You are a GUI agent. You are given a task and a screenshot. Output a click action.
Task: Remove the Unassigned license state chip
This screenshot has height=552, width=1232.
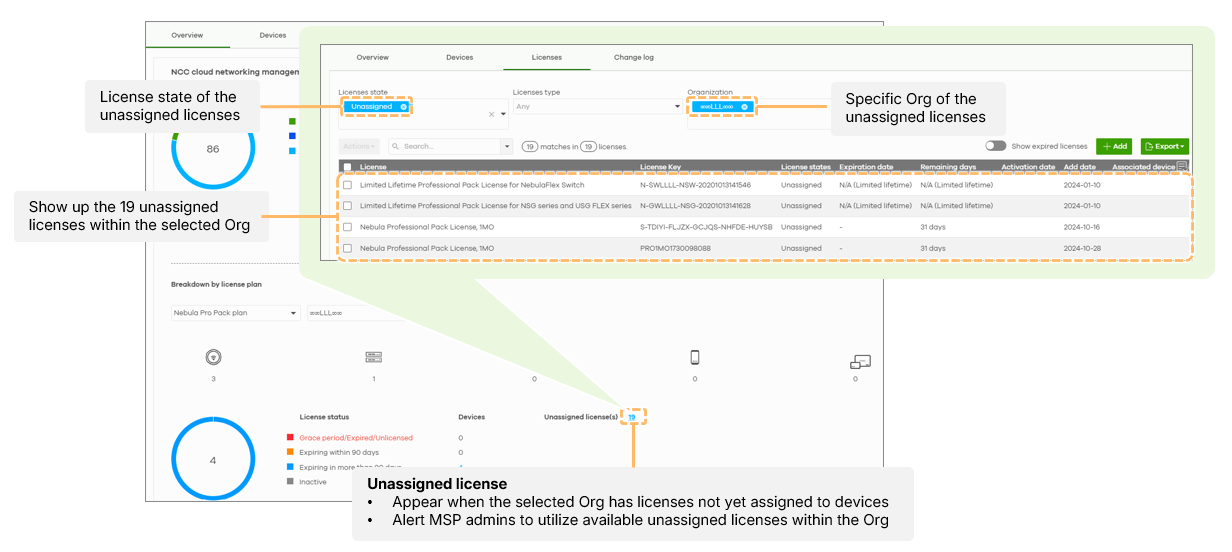click(x=404, y=106)
